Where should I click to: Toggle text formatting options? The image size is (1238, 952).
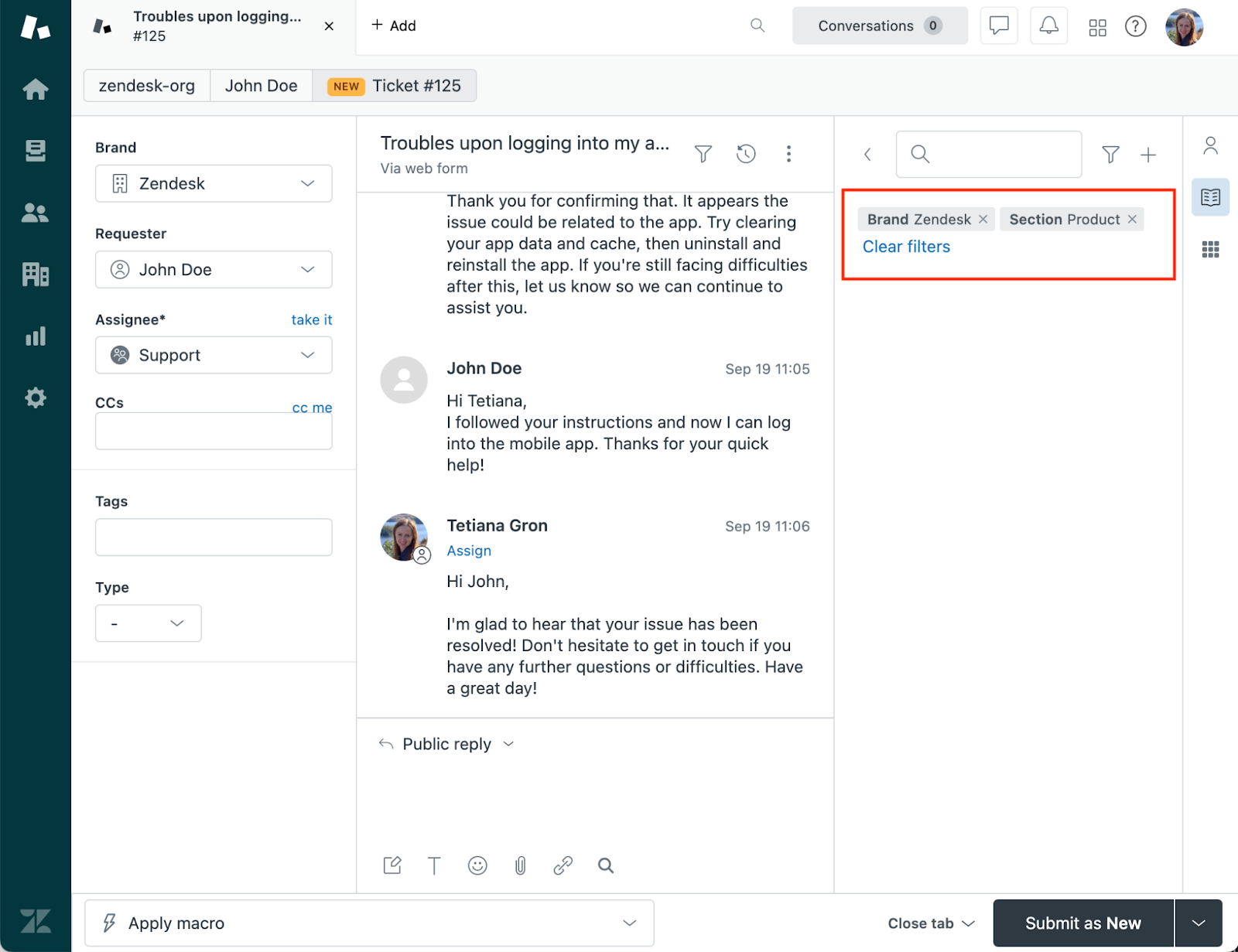434,865
